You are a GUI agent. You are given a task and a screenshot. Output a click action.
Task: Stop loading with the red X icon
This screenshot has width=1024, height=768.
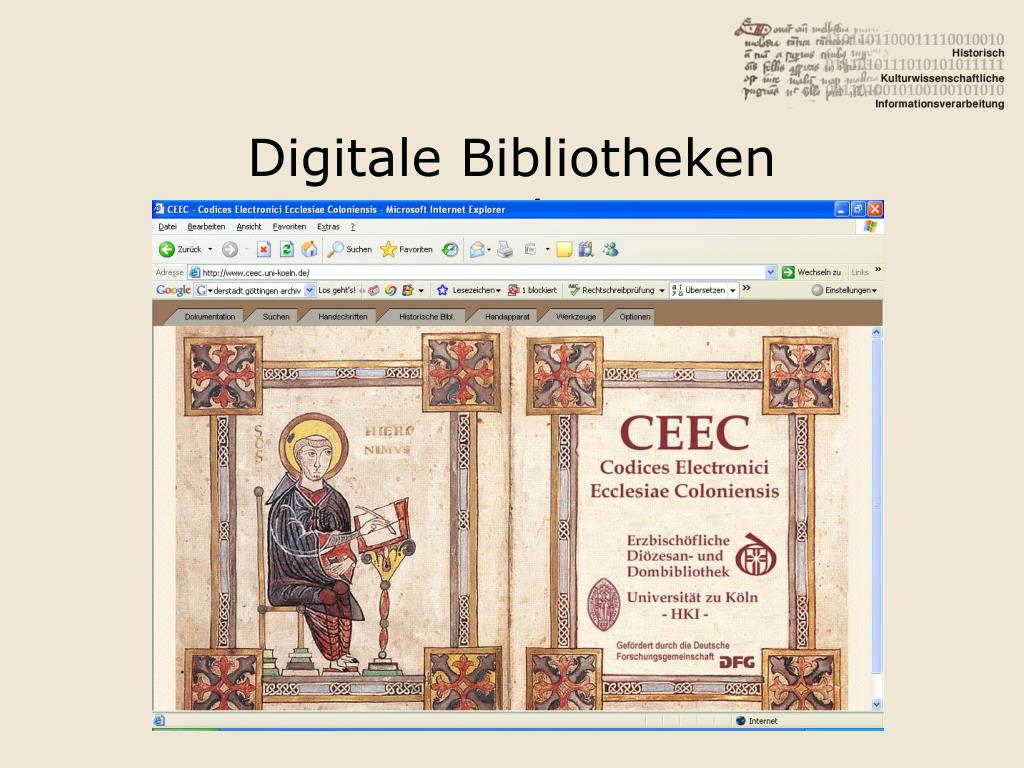[263, 249]
